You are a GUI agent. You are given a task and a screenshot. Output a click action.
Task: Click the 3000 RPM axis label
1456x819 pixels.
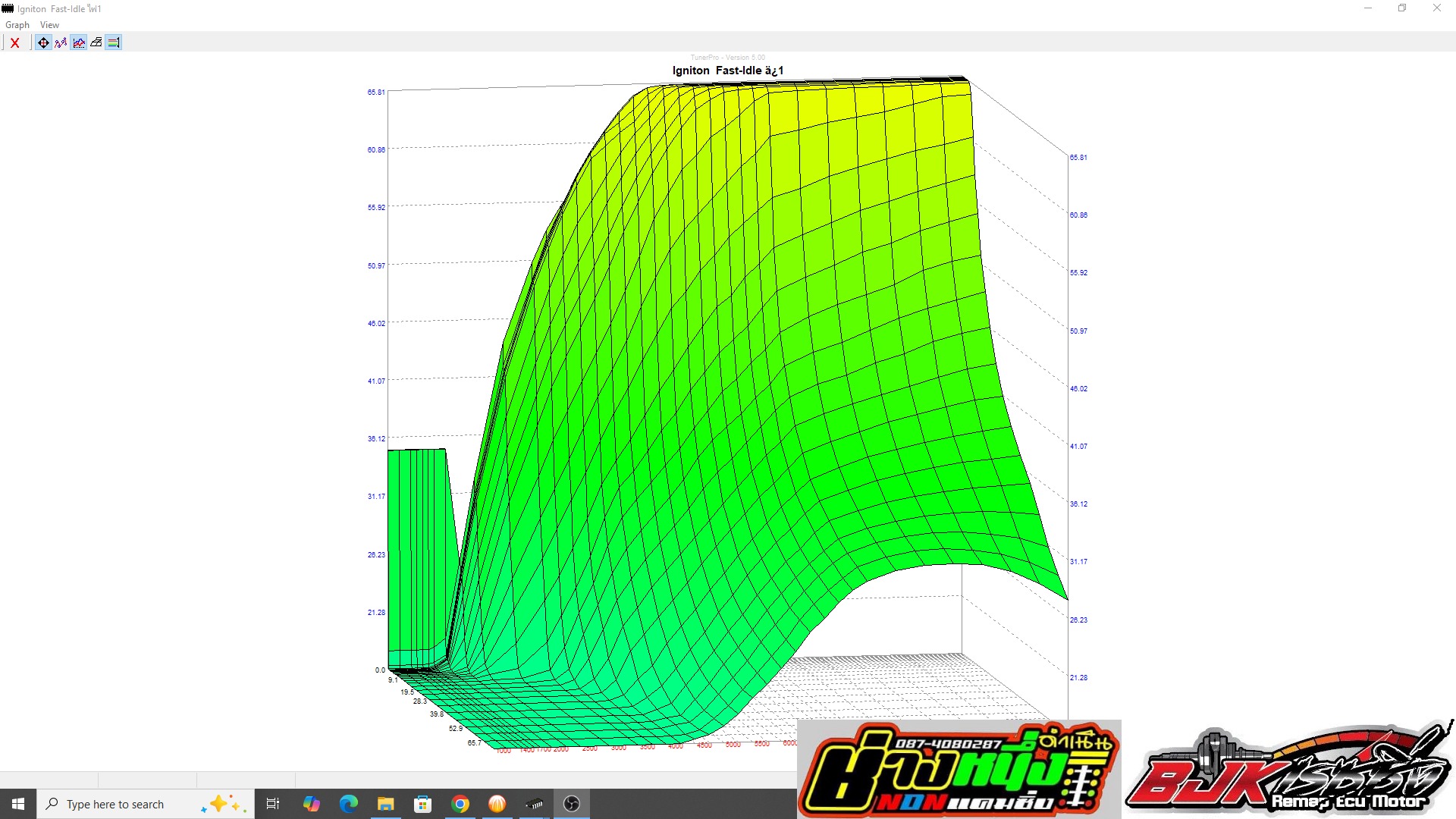click(x=618, y=748)
